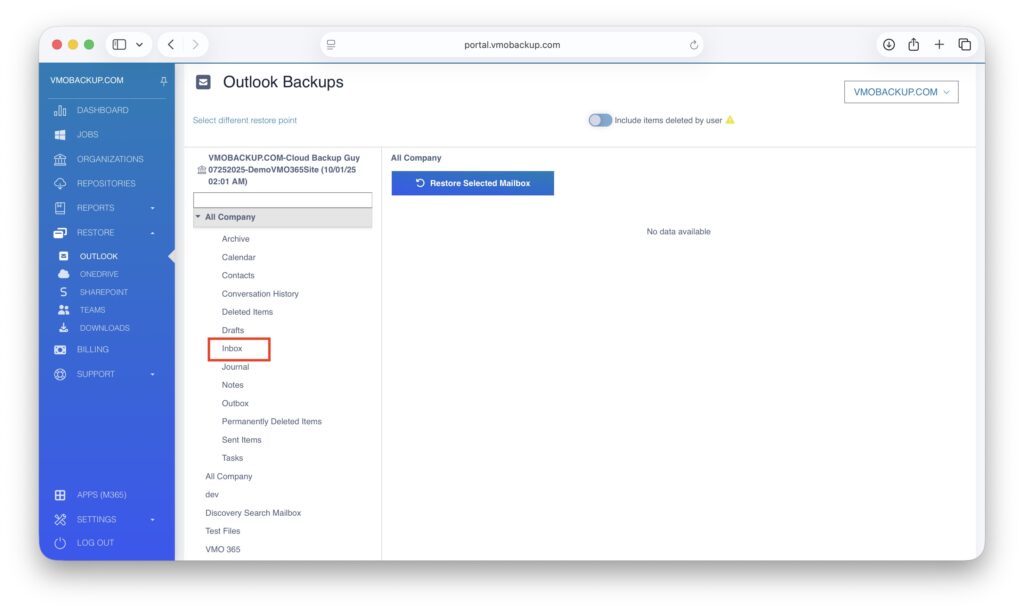Click the Teams people icon
The width and height of the screenshot is (1024, 612).
[x=64, y=310]
